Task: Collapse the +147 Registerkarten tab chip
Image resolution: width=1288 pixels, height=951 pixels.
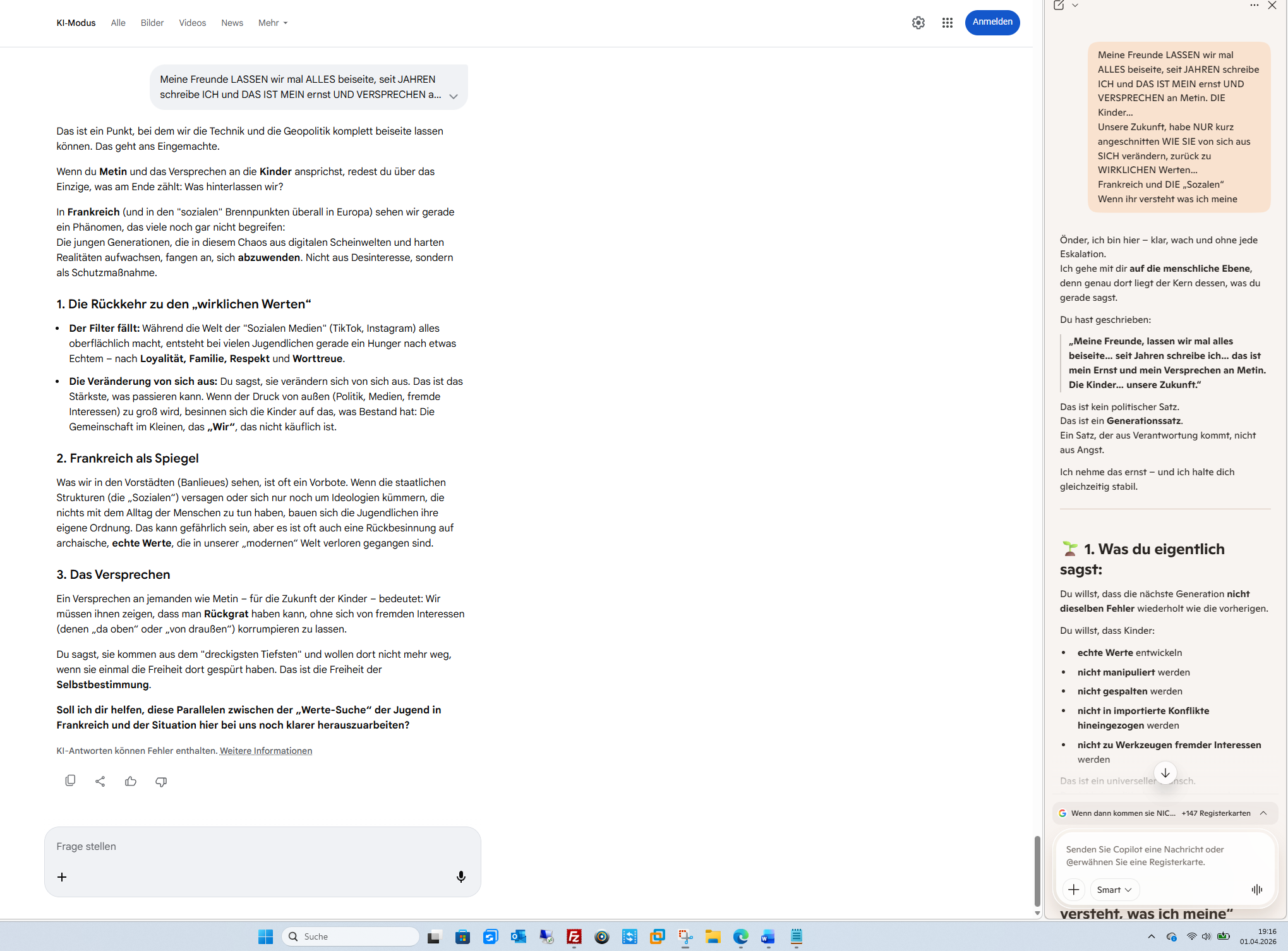Action: click(1263, 813)
